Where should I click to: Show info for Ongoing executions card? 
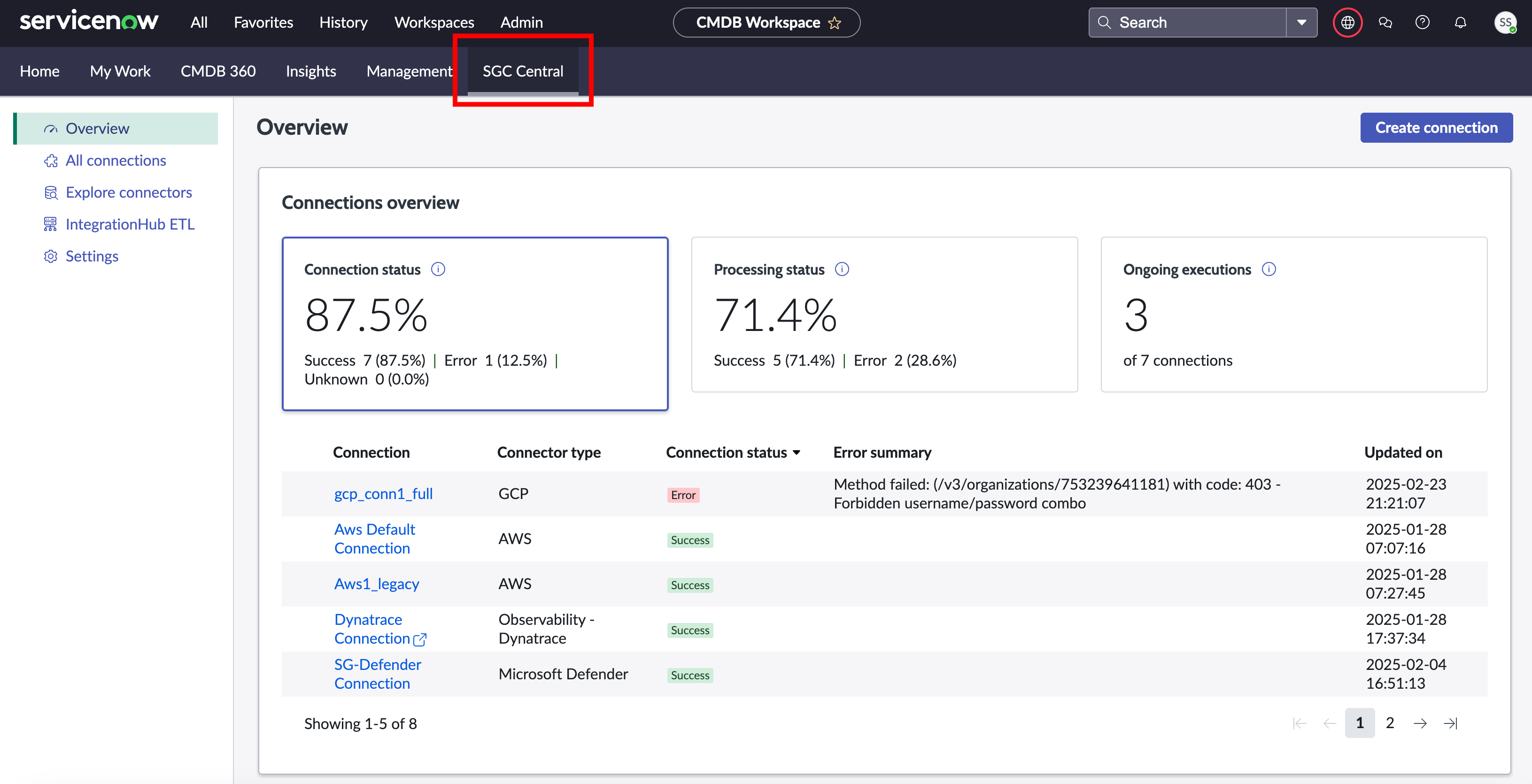point(1269,269)
